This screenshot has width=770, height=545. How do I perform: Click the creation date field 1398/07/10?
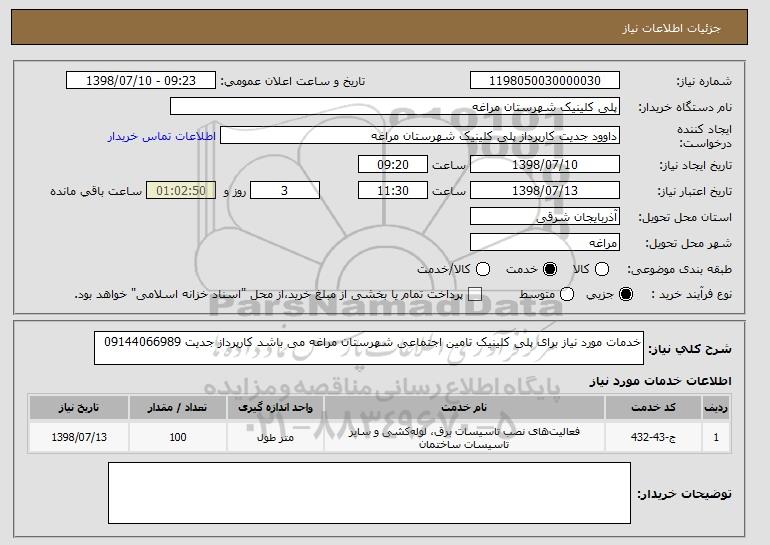(x=545, y=164)
